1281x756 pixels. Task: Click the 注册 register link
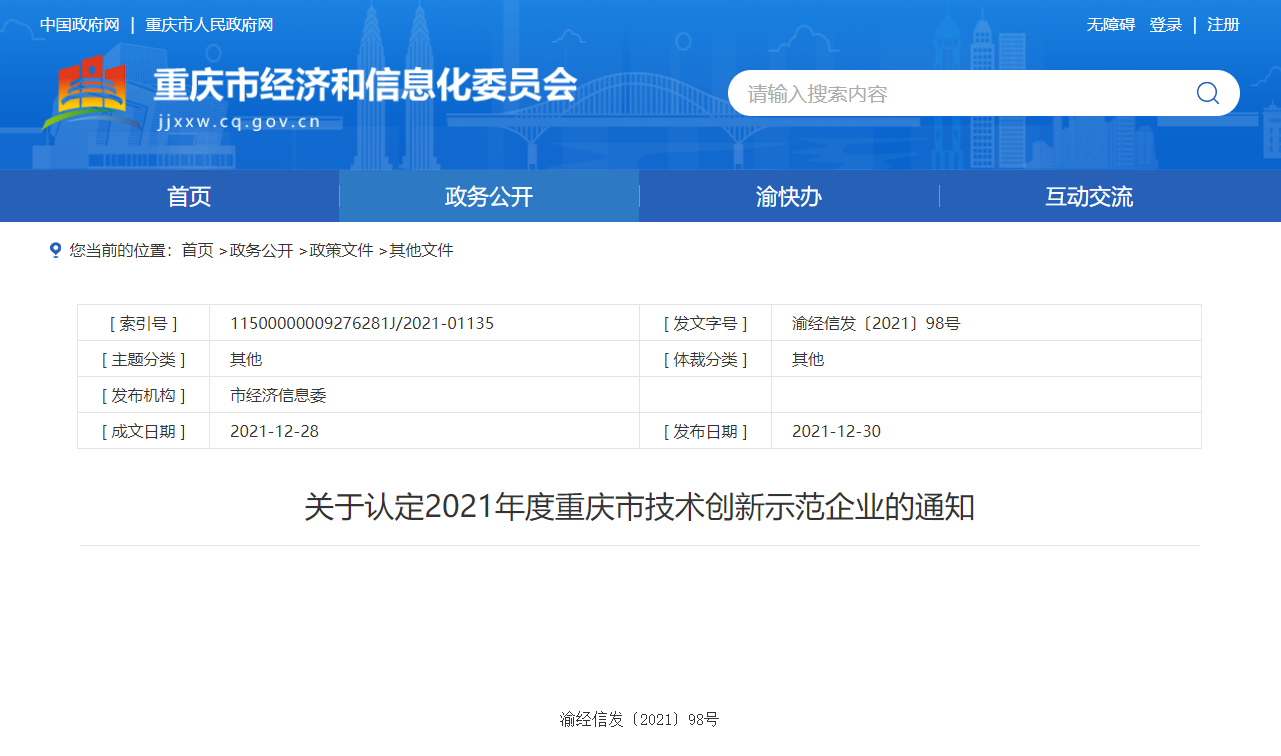(1223, 25)
